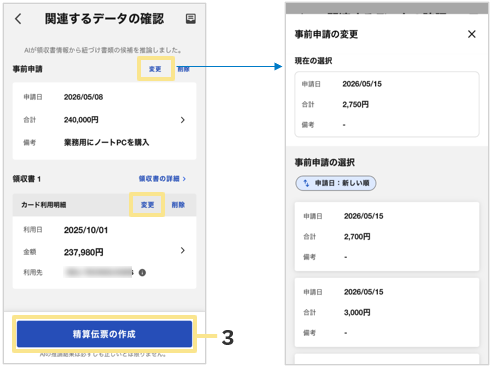495x370 pixels.
Task: Select the application card with 3,000円
Action: 387,312
